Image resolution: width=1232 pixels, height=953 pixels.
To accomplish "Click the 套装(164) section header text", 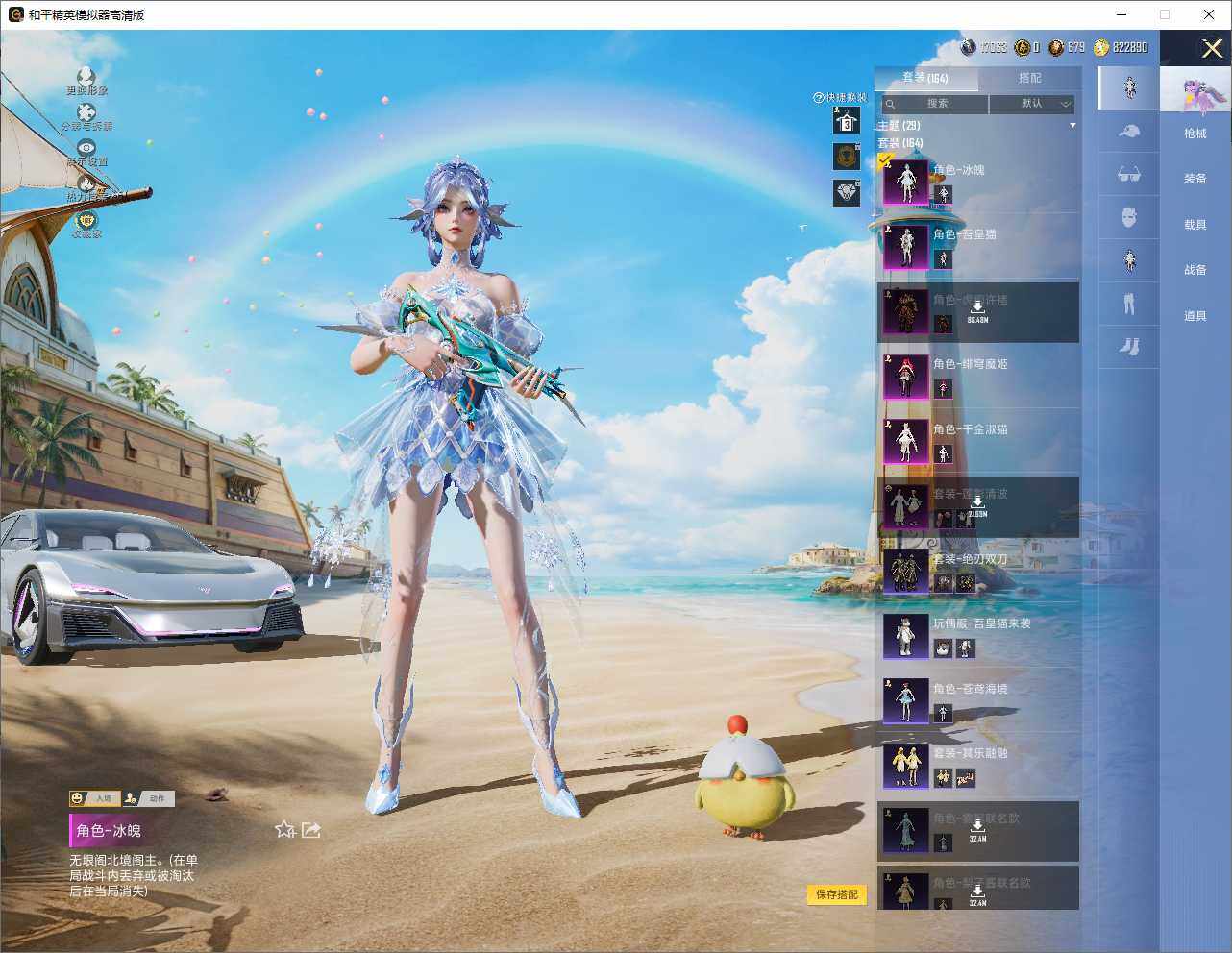I will tap(899, 143).
